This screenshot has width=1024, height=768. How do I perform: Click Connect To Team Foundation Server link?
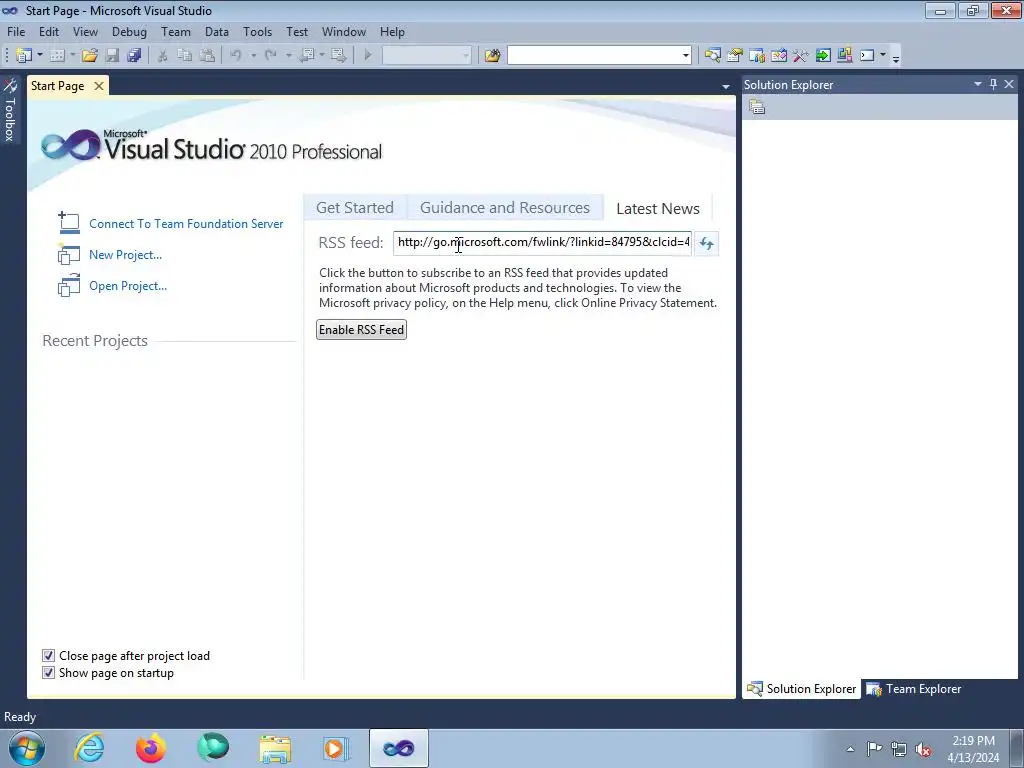[186, 224]
